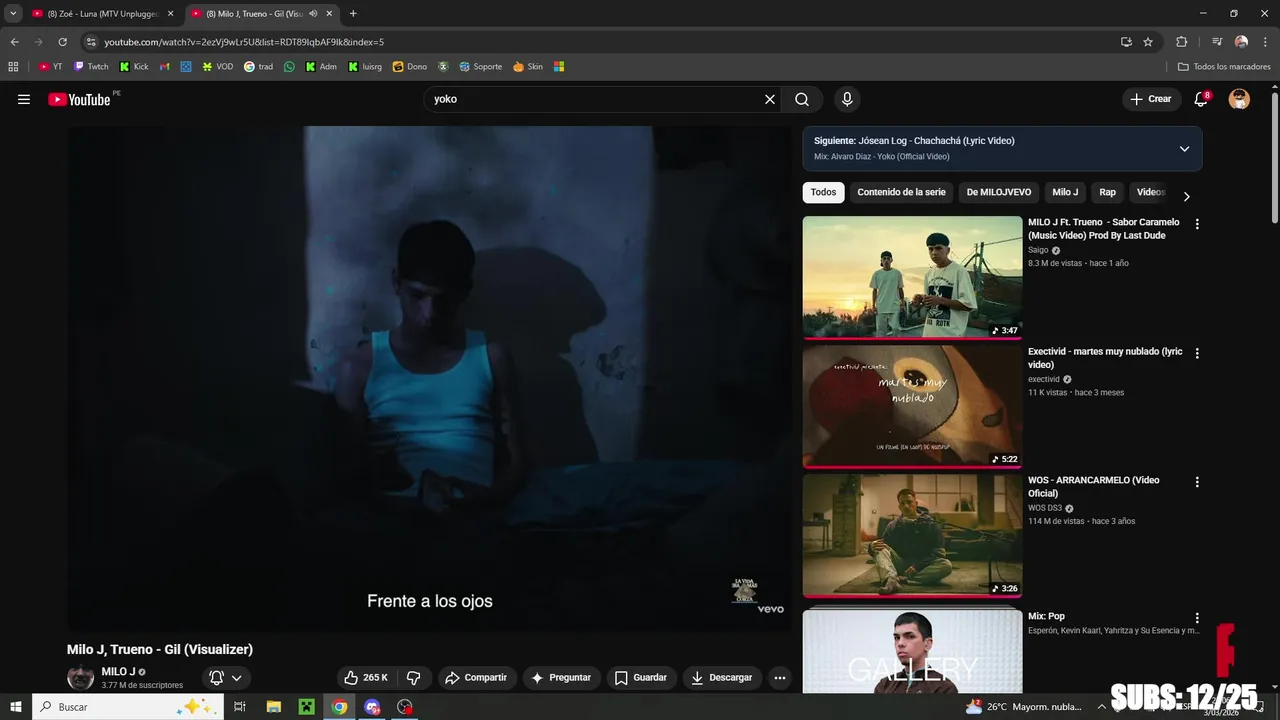Click the Compartir button
The width and height of the screenshot is (1280, 720).
click(x=476, y=677)
